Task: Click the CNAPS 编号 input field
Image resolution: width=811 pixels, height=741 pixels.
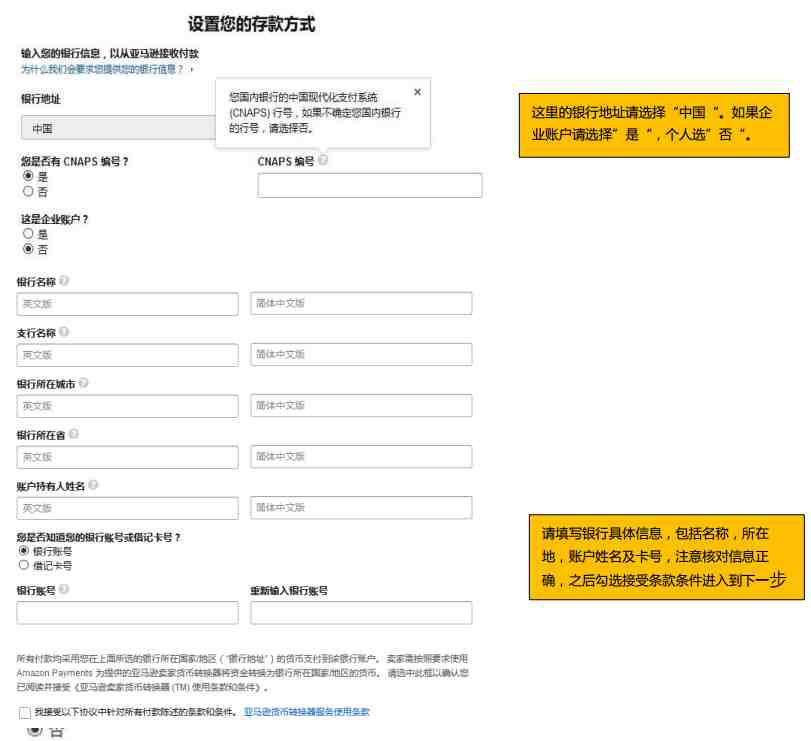Action: pyautogui.click(x=370, y=185)
